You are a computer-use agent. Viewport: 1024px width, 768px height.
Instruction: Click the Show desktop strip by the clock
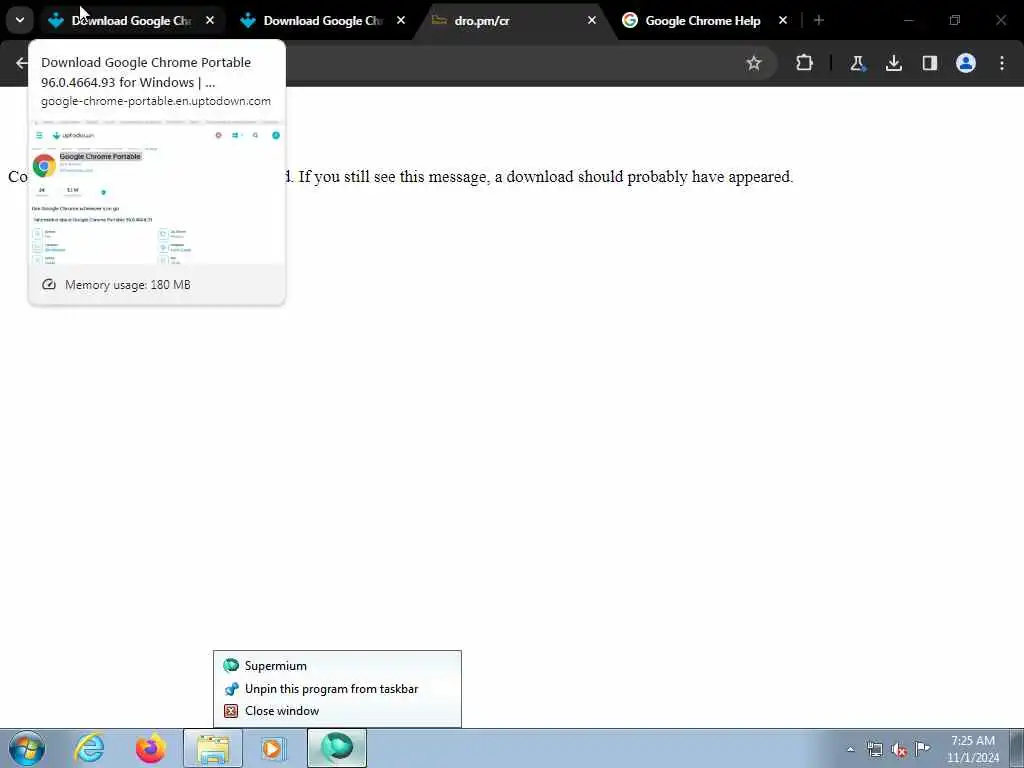(1016, 748)
